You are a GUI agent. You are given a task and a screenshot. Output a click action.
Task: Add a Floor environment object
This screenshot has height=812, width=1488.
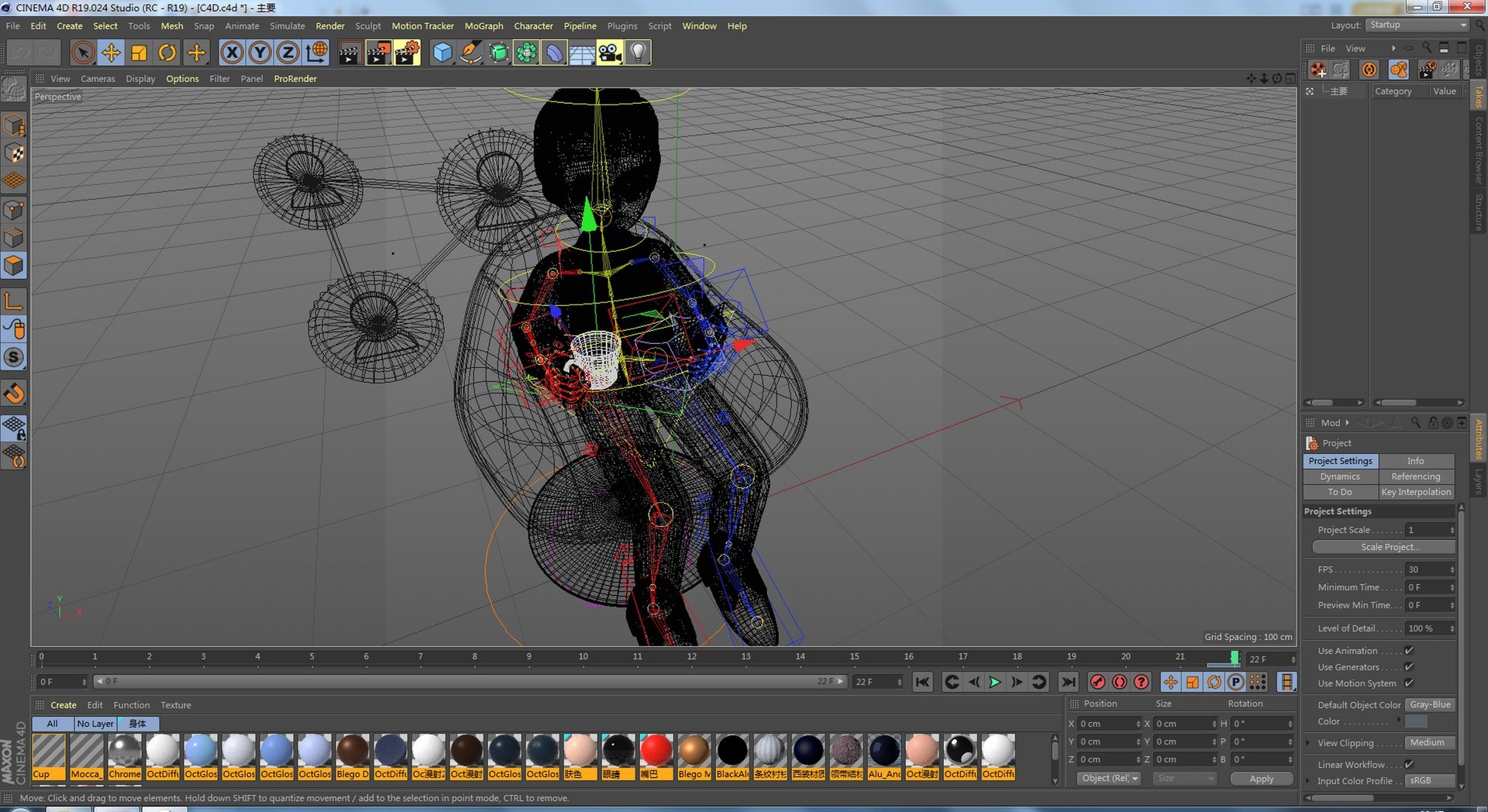582,53
